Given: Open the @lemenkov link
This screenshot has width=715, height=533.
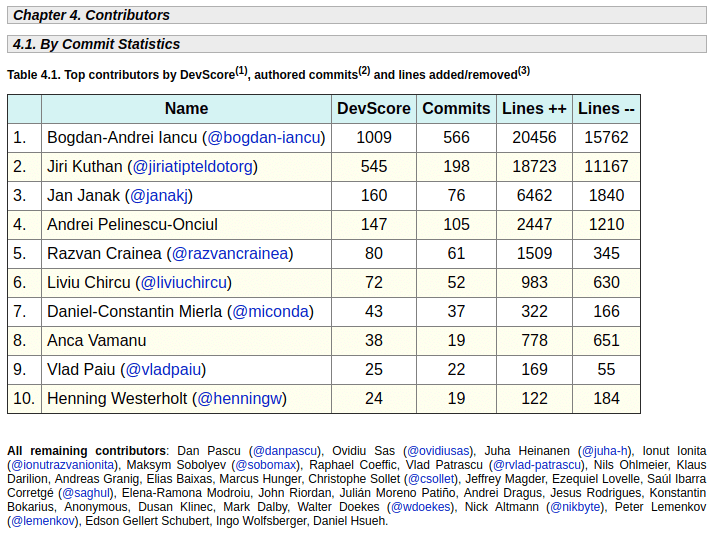Looking at the screenshot, I should pyautogui.click(x=43, y=521).
